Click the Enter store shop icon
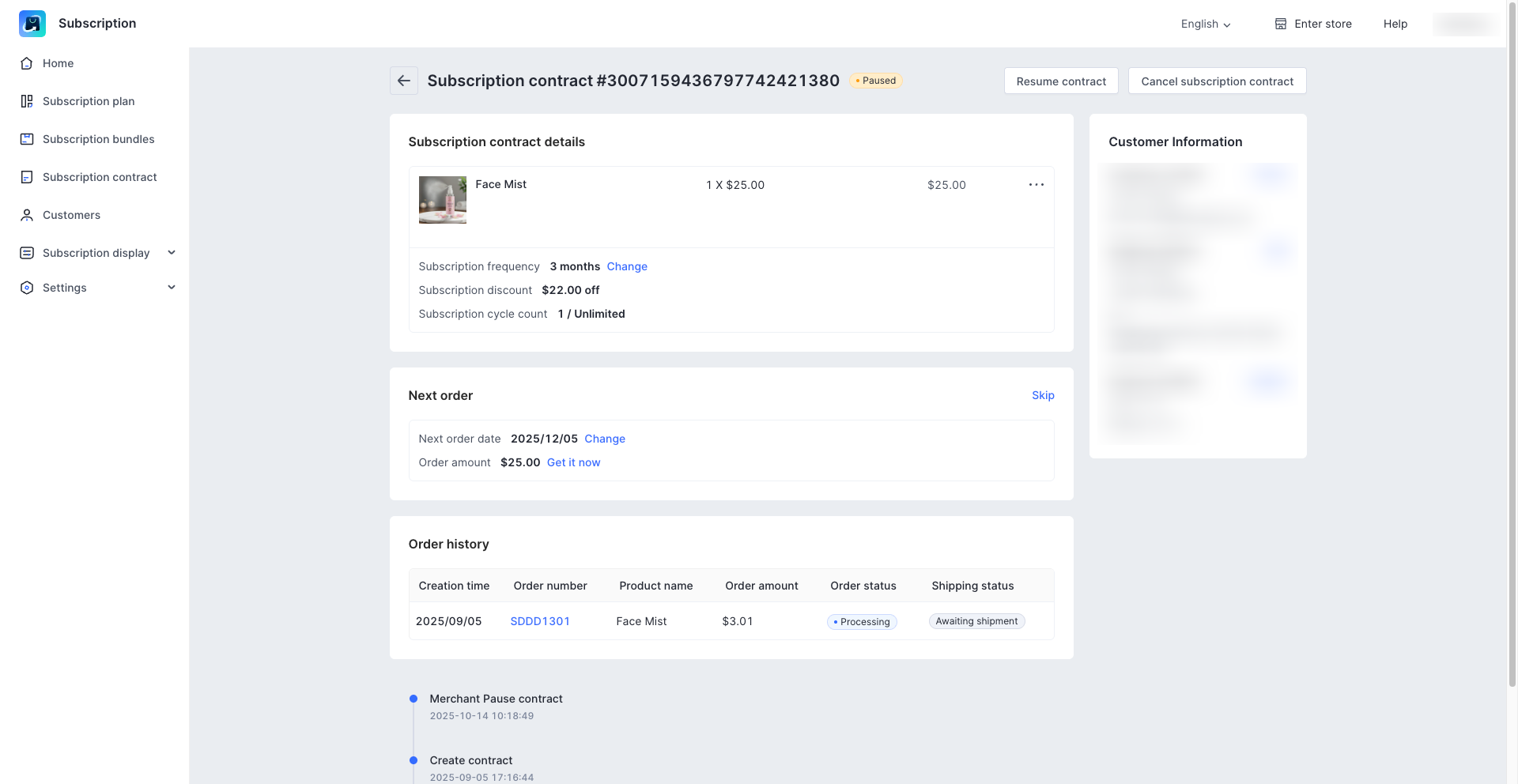Viewport: 1518px width, 784px height. (1280, 24)
